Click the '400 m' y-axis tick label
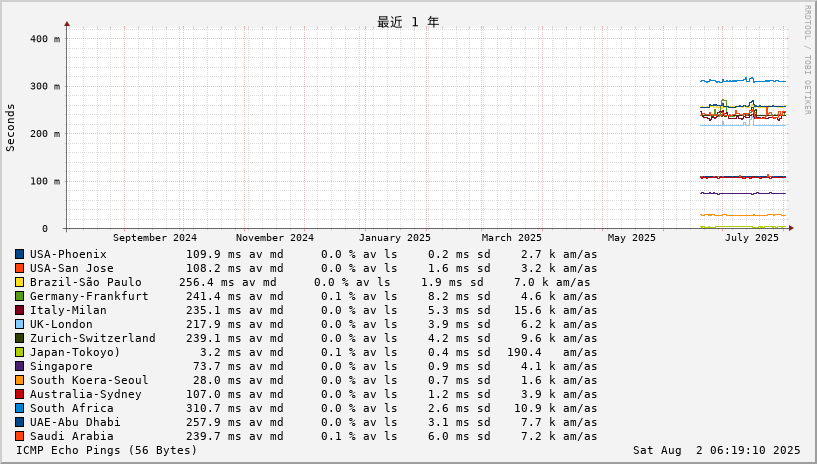The image size is (817, 464). pos(45,39)
